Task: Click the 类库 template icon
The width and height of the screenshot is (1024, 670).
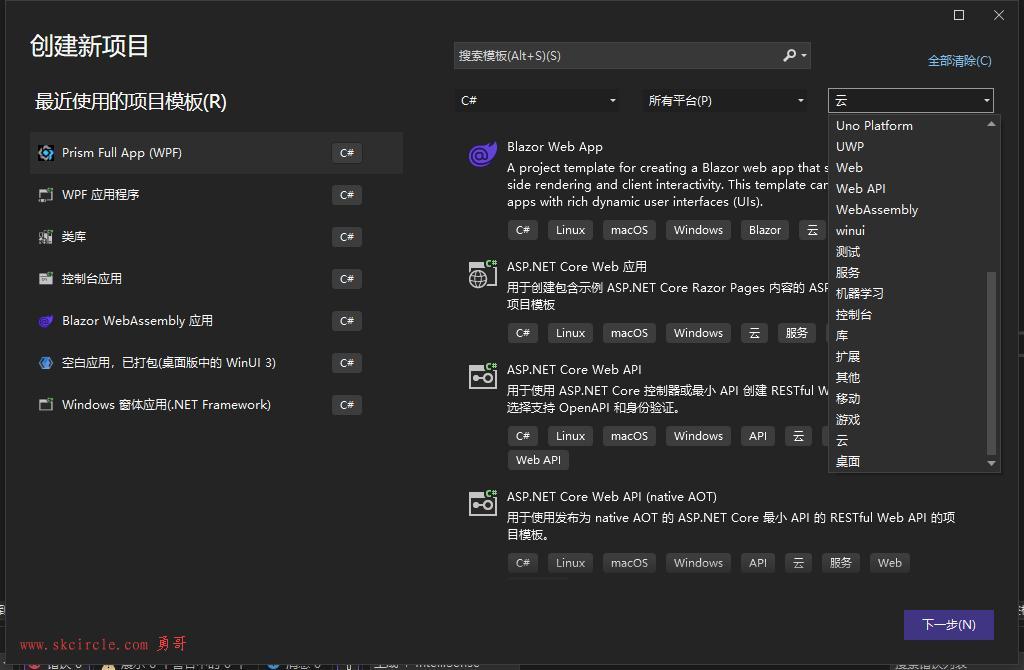Action: click(x=46, y=237)
